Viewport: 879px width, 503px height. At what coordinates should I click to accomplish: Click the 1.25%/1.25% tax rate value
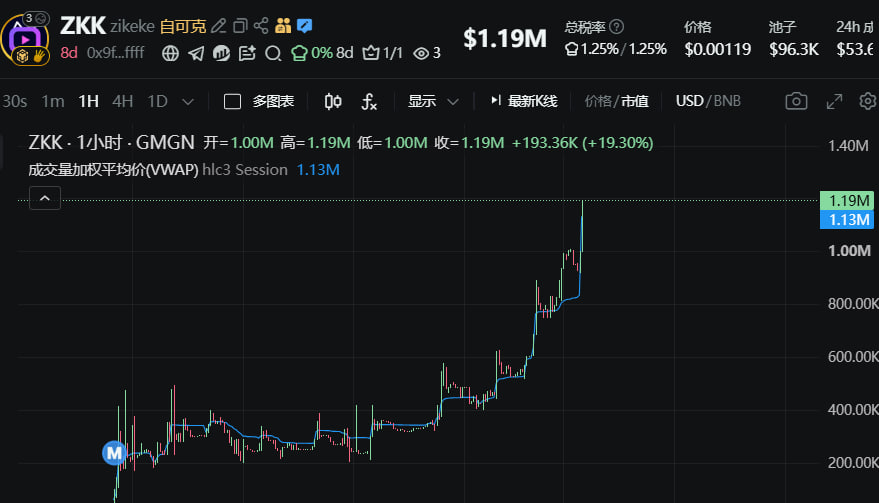point(616,49)
